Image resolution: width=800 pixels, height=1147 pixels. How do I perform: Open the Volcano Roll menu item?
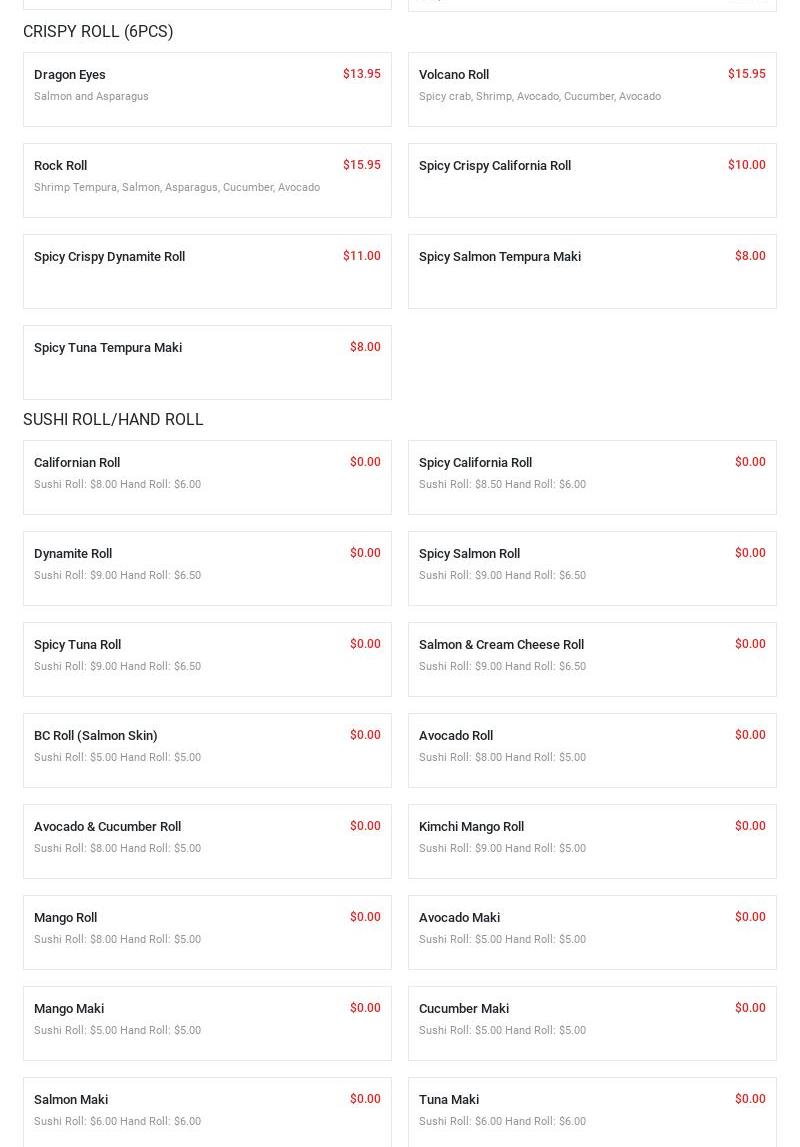click(454, 75)
